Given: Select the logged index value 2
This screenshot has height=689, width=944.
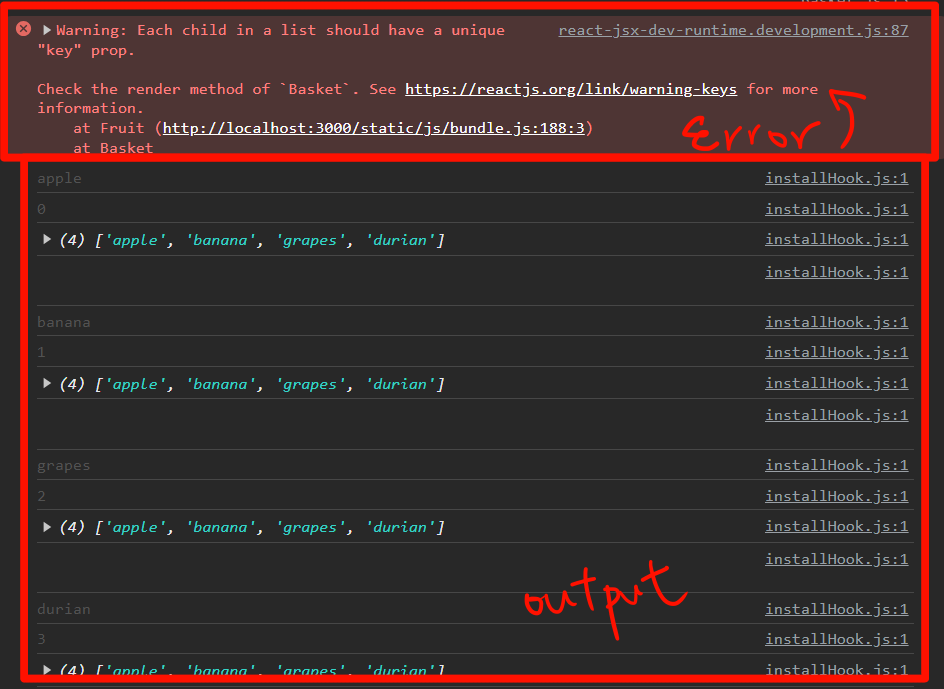Looking at the screenshot, I should pyautogui.click(x=41, y=496).
